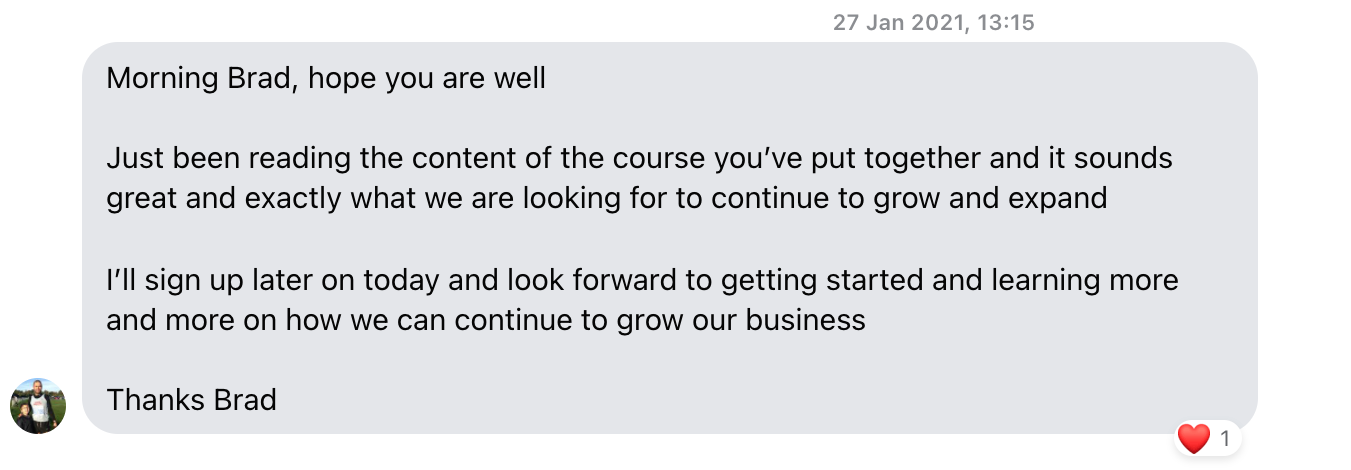Click the red heart reaction icon
The image size is (1351, 470).
point(1194,437)
